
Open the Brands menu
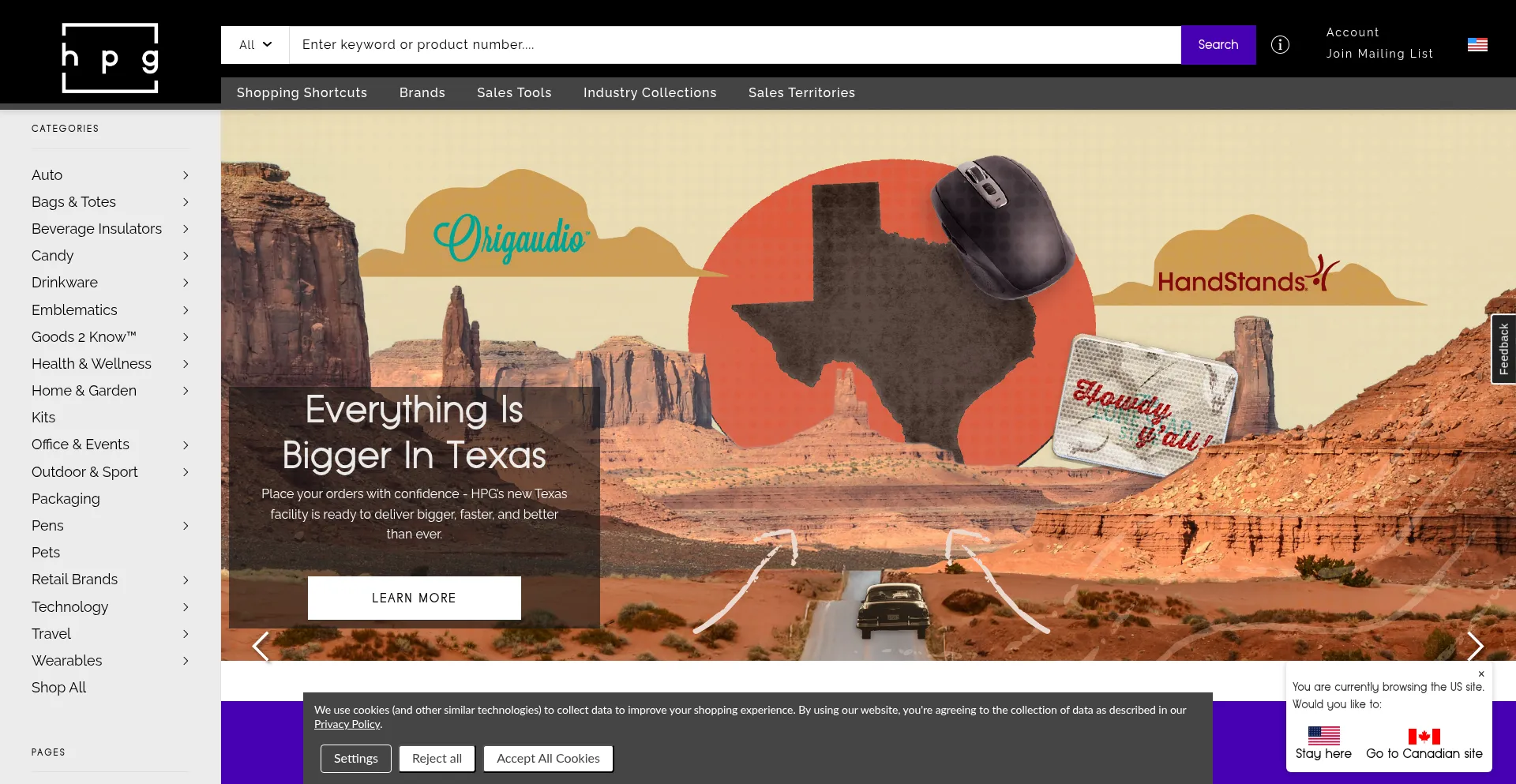pos(422,93)
